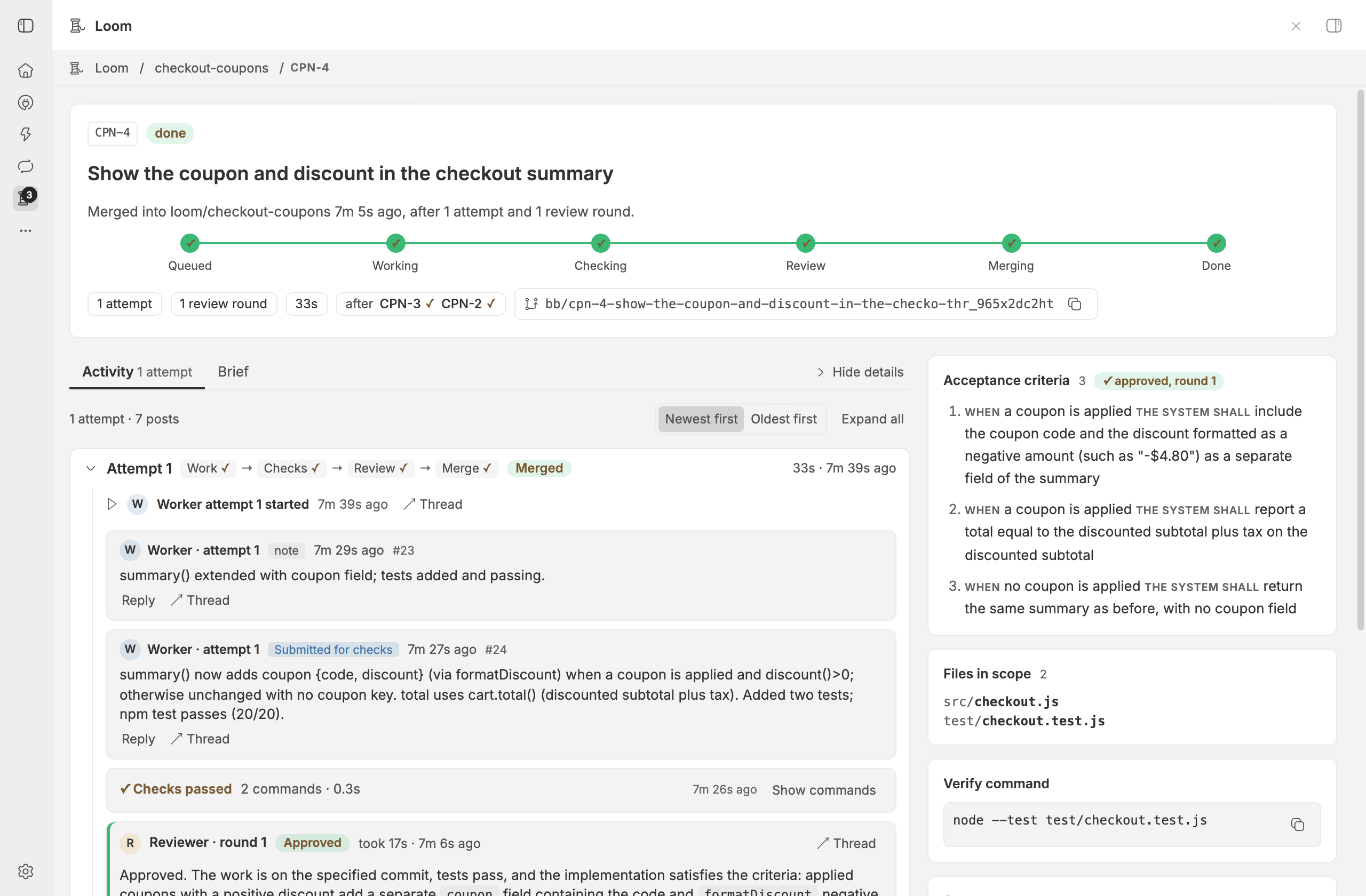1366x896 pixels.
Task: Open Thread for Reviewer round 1
Action: pyautogui.click(x=846, y=843)
